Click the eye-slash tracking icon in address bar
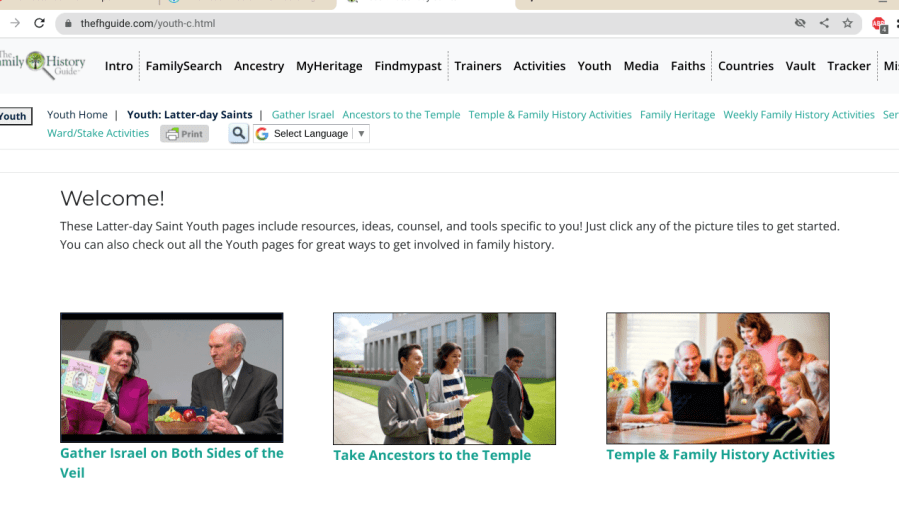 [800, 23]
